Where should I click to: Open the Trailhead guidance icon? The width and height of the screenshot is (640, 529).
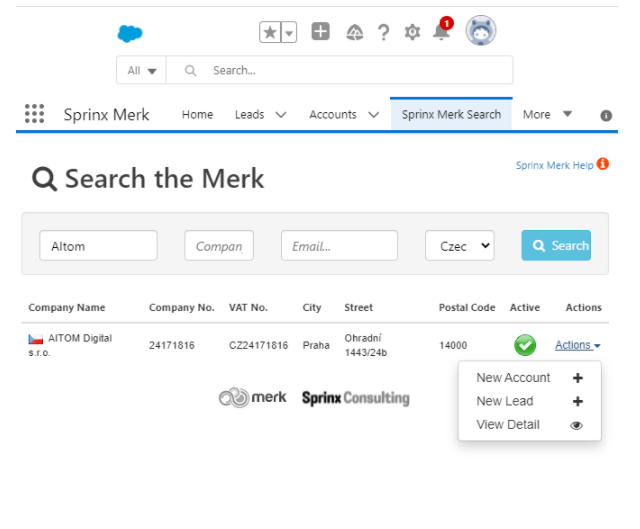(354, 33)
